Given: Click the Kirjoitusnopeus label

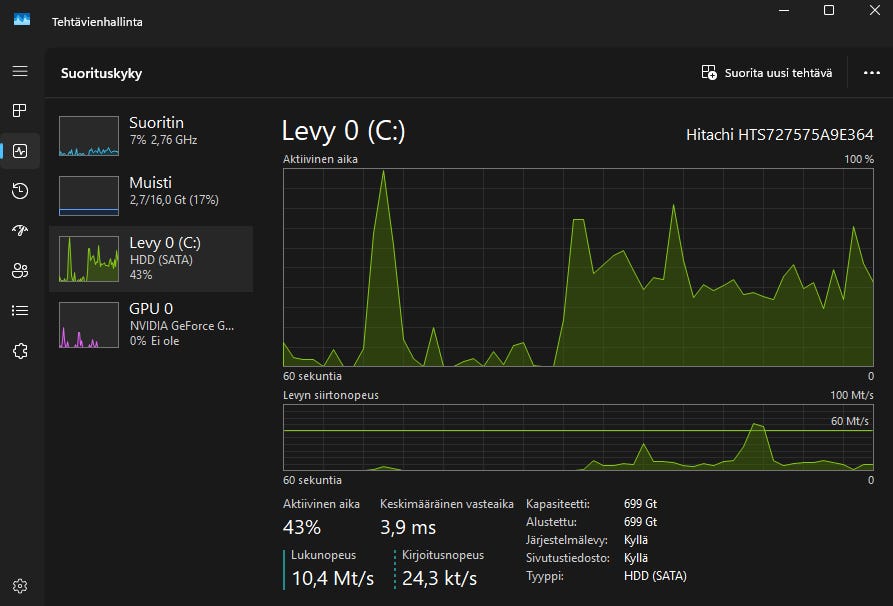Looking at the screenshot, I should click(443, 555).
